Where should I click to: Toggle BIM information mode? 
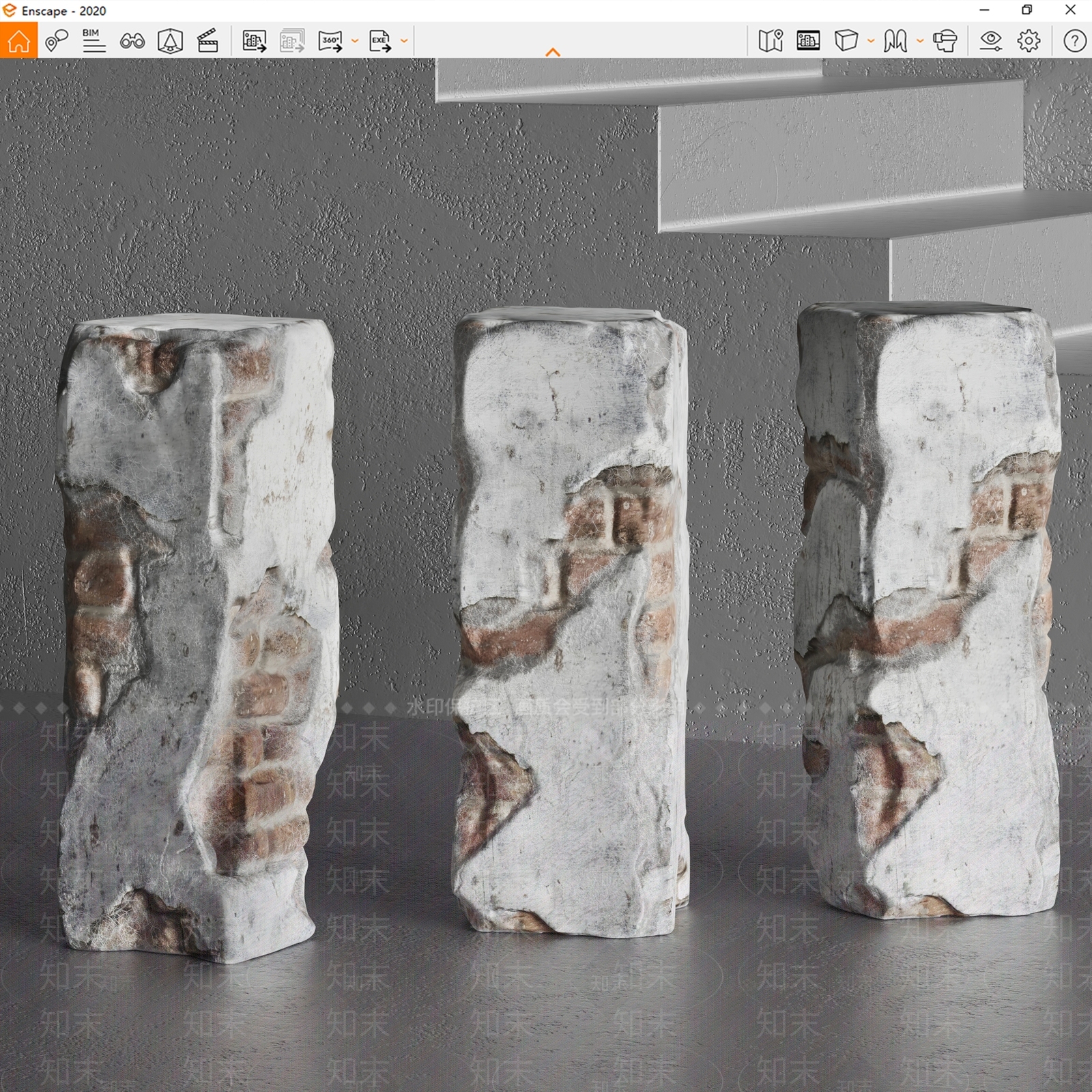(94, 41)
